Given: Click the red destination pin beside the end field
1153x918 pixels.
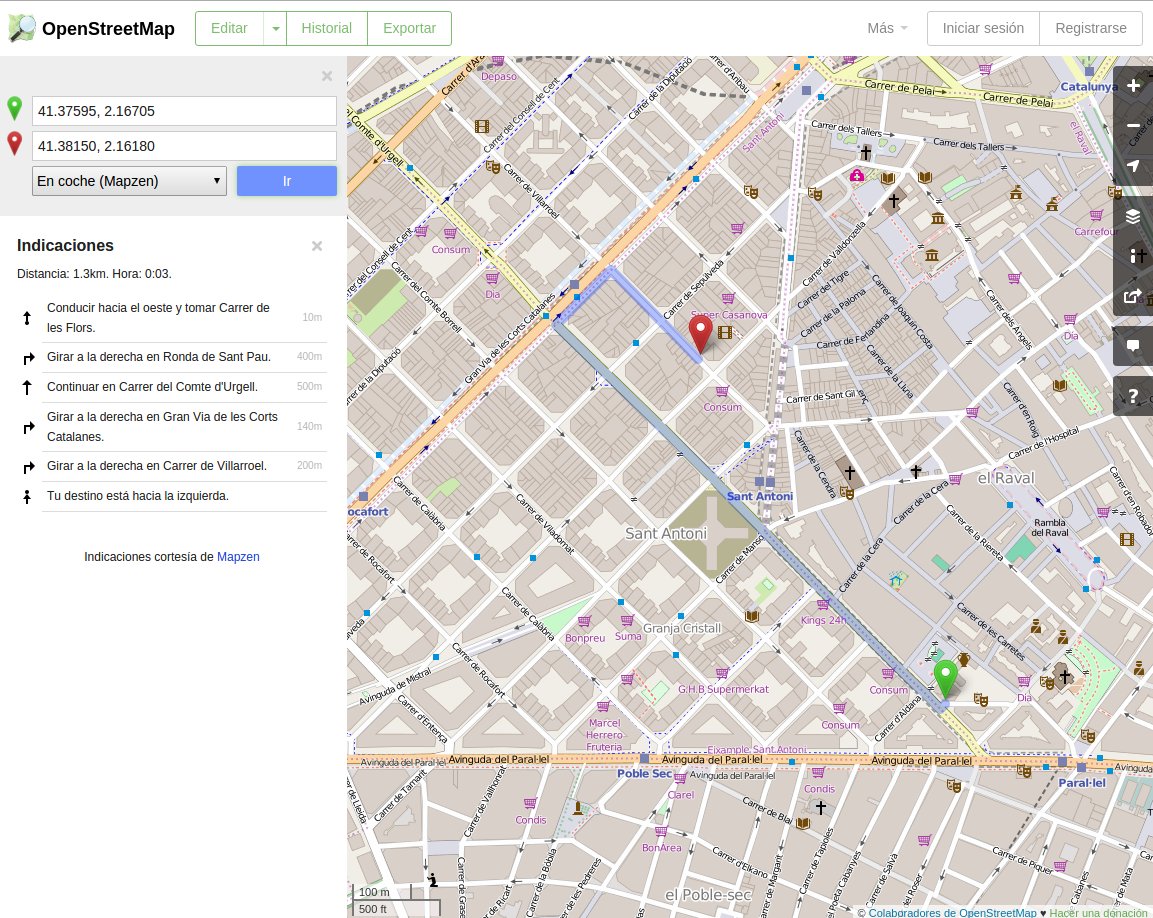Looking at the screenshot, I should tap(14, 143).
